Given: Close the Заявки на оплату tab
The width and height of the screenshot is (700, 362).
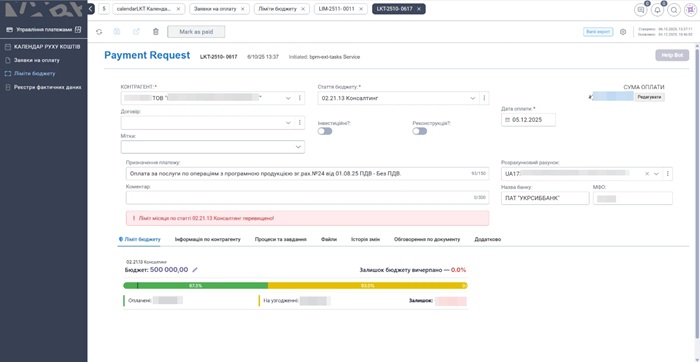Looking at the screenshot, I should 243,9.
